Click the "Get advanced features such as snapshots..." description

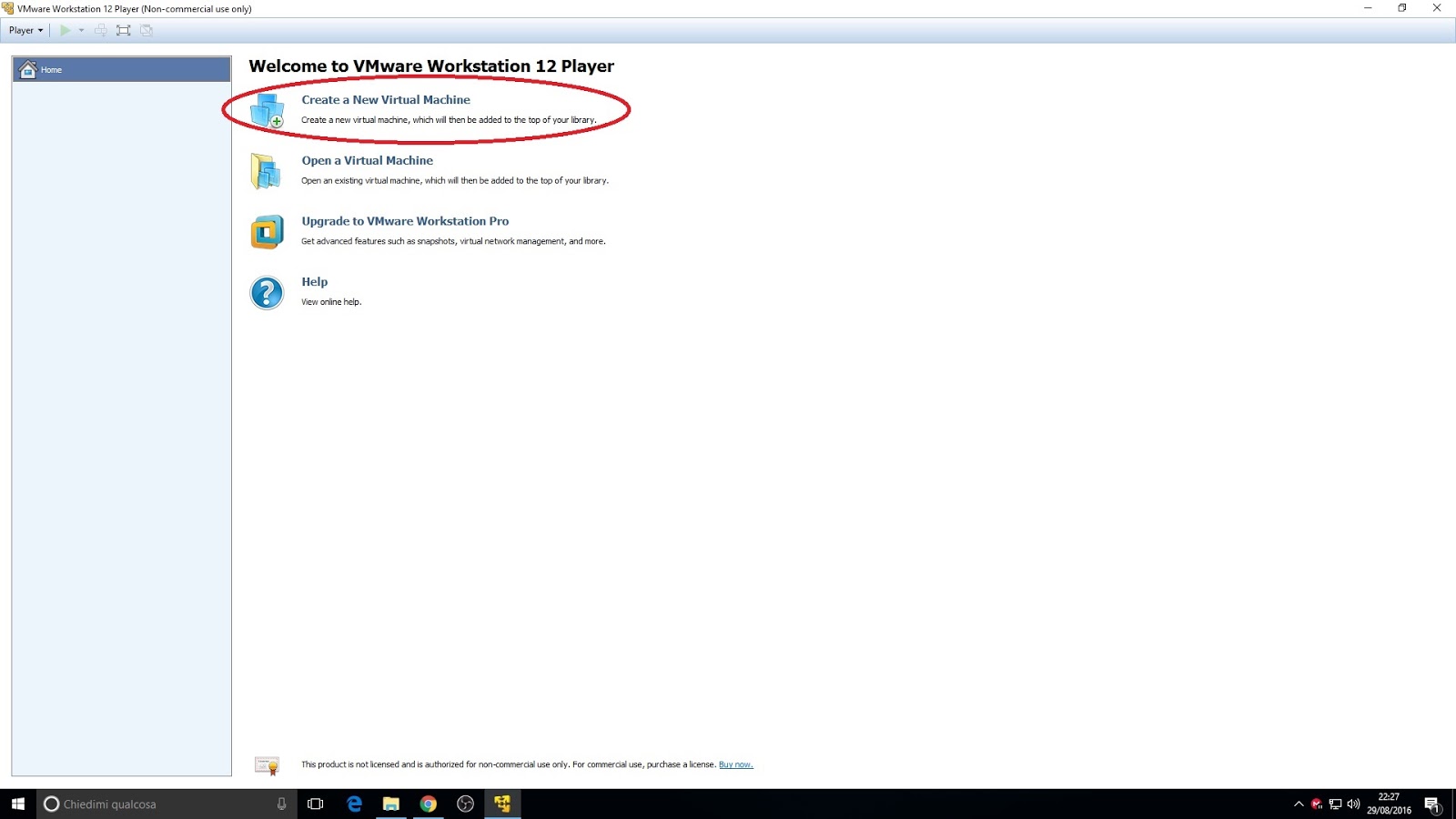(453, 242)
